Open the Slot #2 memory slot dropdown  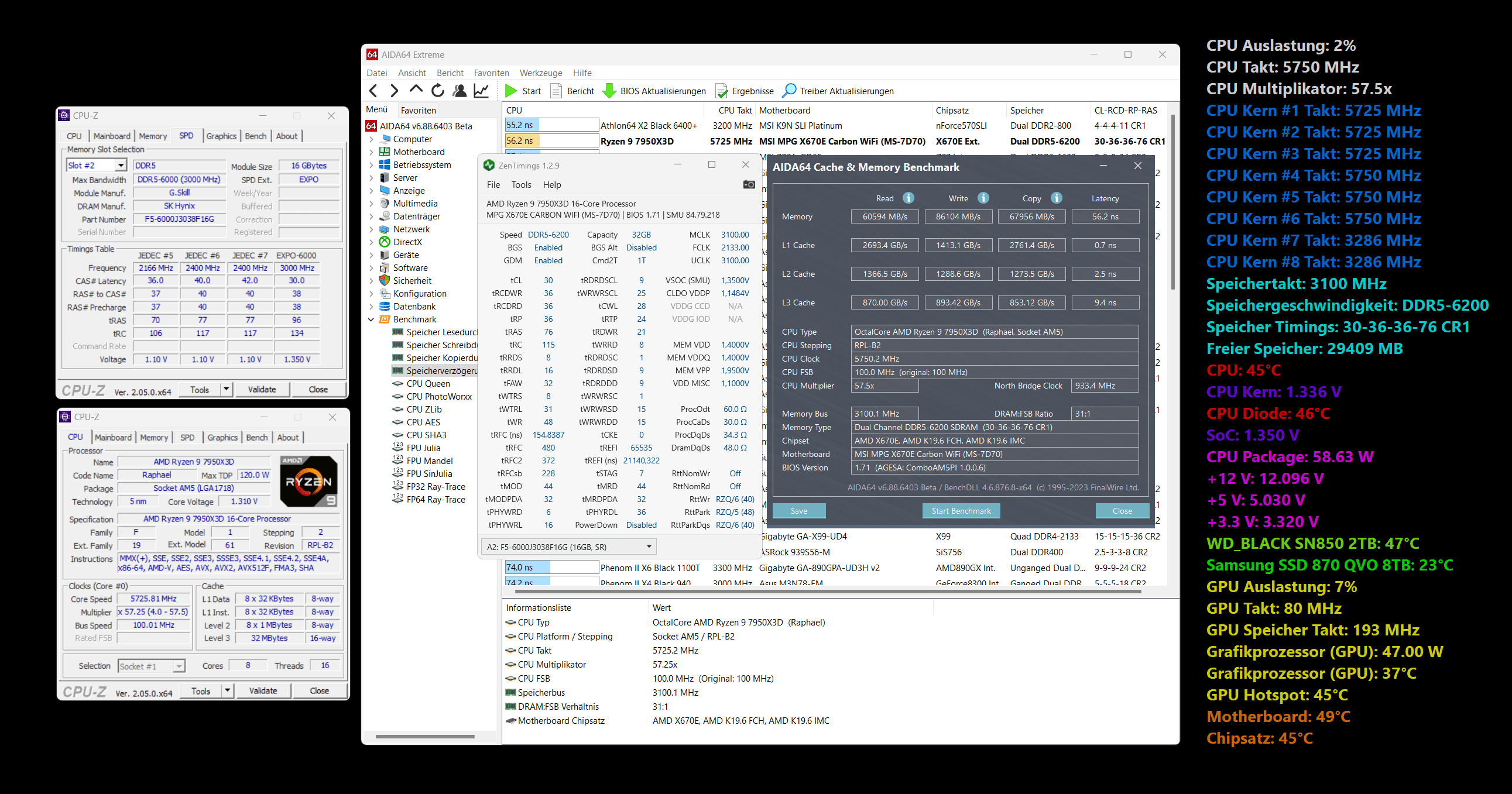point(121,166)
